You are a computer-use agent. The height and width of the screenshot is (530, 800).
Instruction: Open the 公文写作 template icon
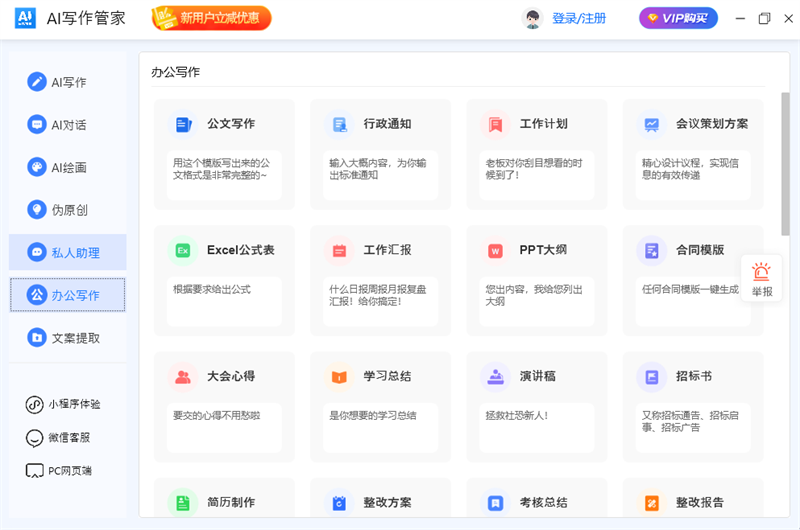click(x=183, y=124)
